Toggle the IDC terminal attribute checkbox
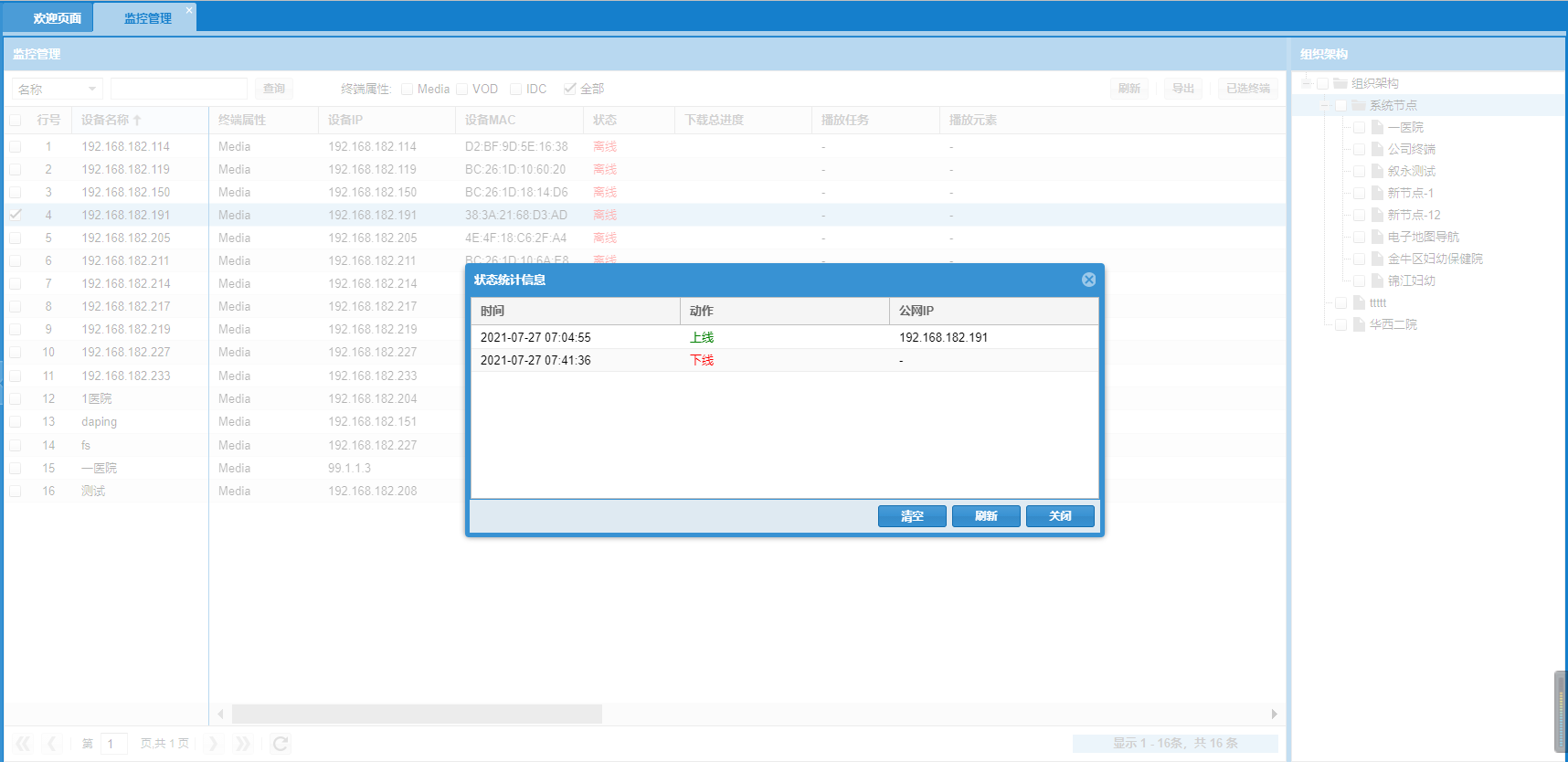The height and width of the screenshot is (762, 1568). point(516,89)
